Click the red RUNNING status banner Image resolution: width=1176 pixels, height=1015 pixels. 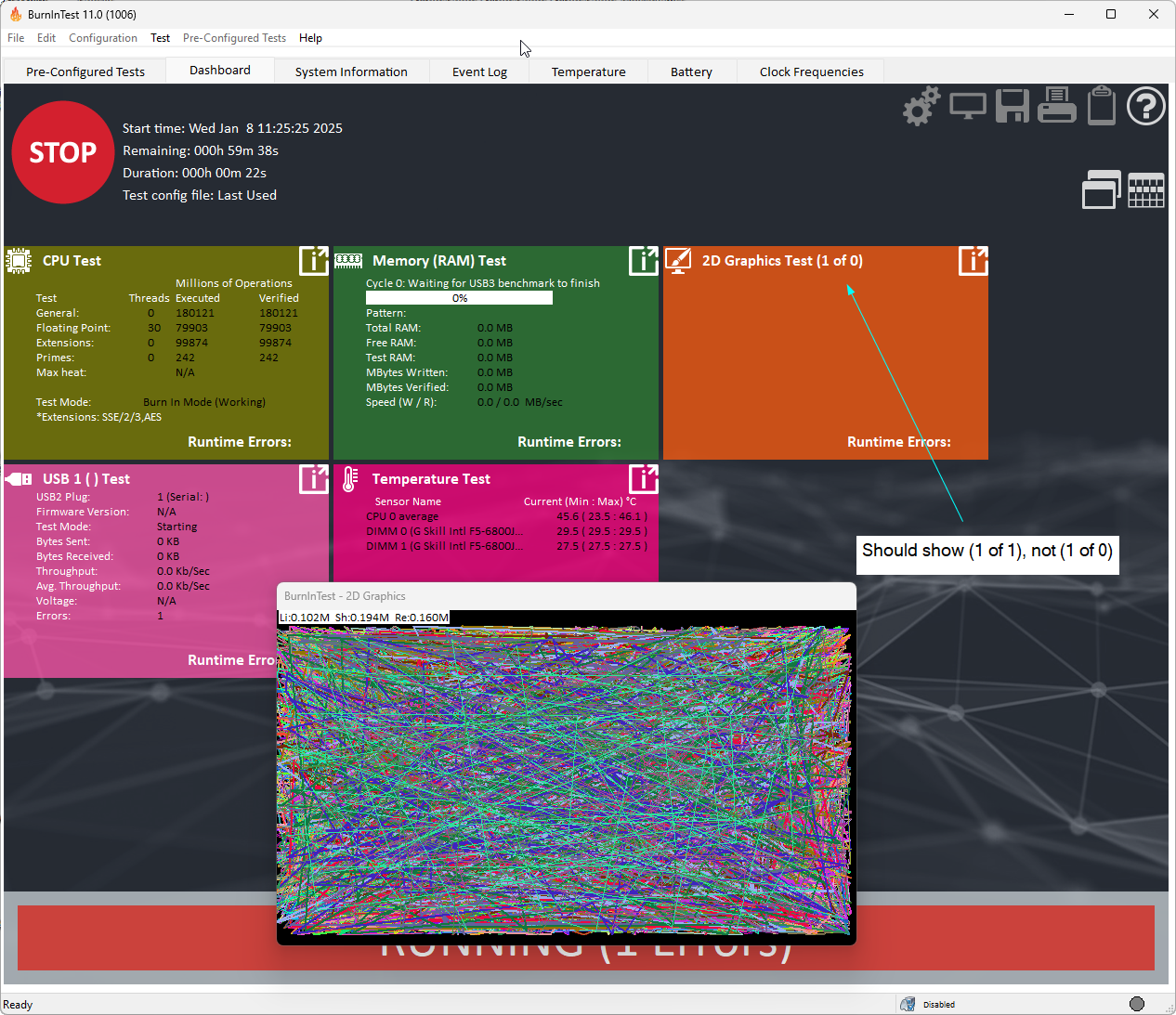coord(586,938)
